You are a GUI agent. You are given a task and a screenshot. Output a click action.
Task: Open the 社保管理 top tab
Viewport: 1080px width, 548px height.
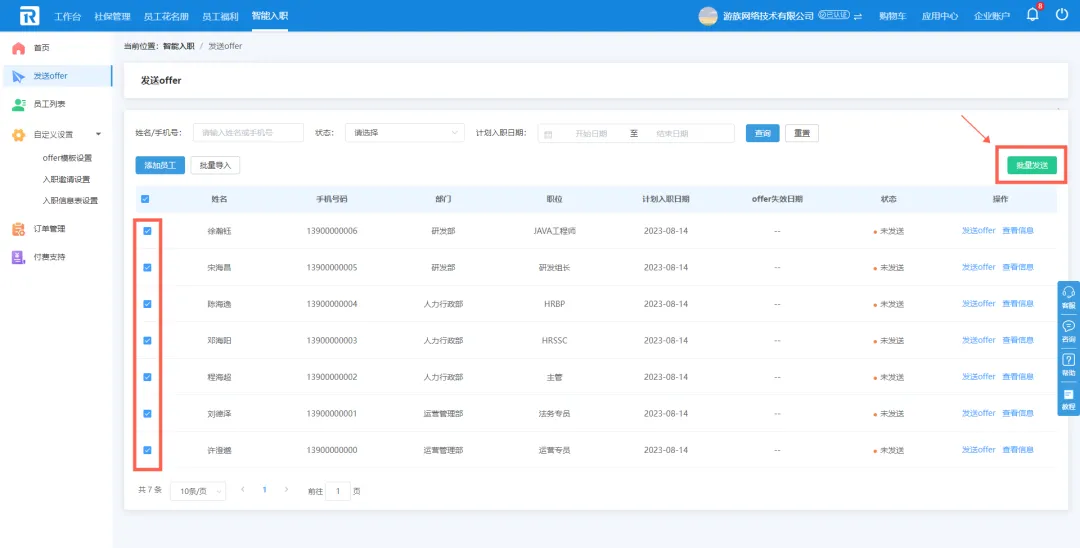pos(112,16)
